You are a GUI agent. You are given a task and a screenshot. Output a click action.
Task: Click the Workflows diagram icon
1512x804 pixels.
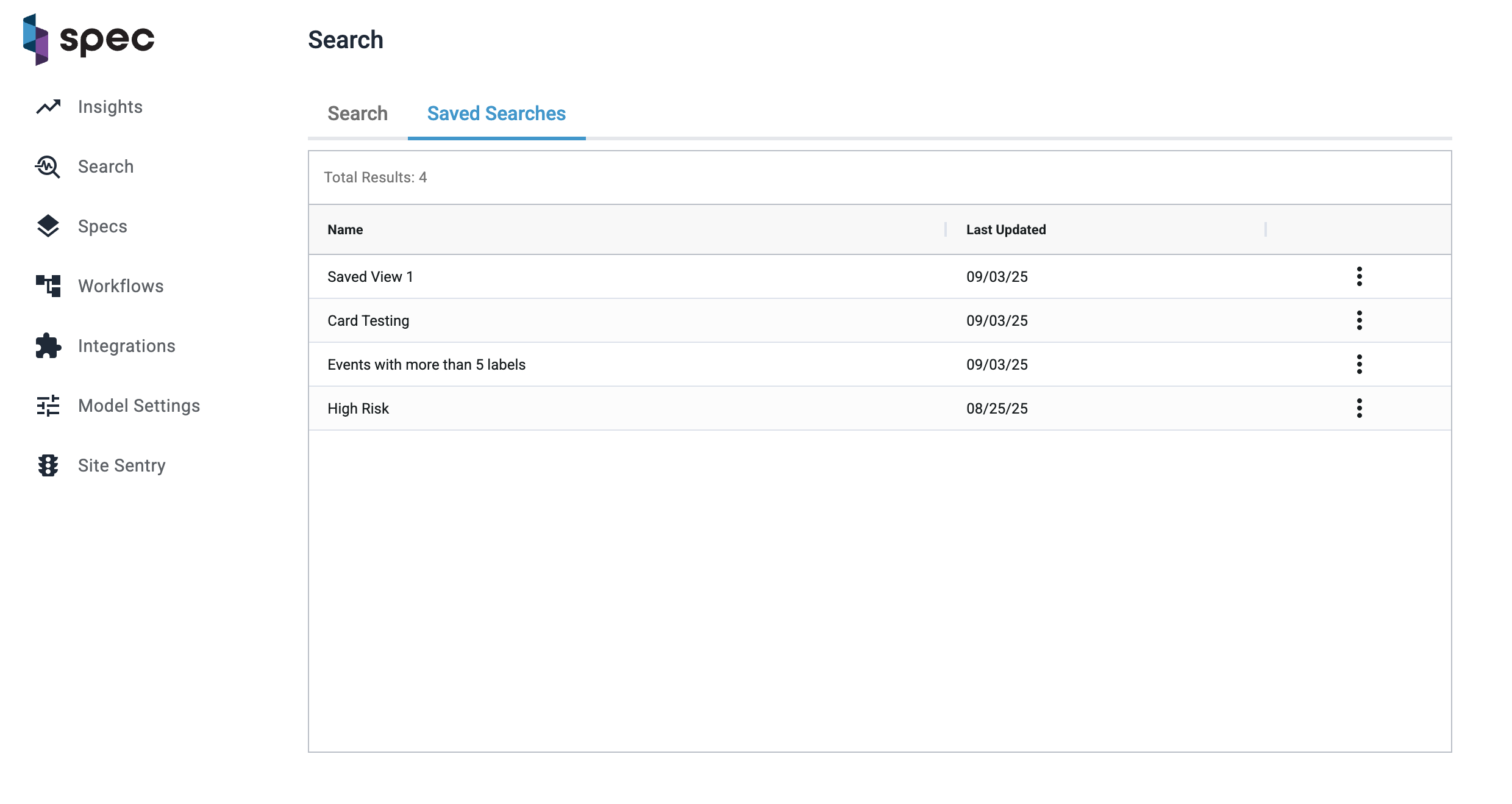pos(48,285)
